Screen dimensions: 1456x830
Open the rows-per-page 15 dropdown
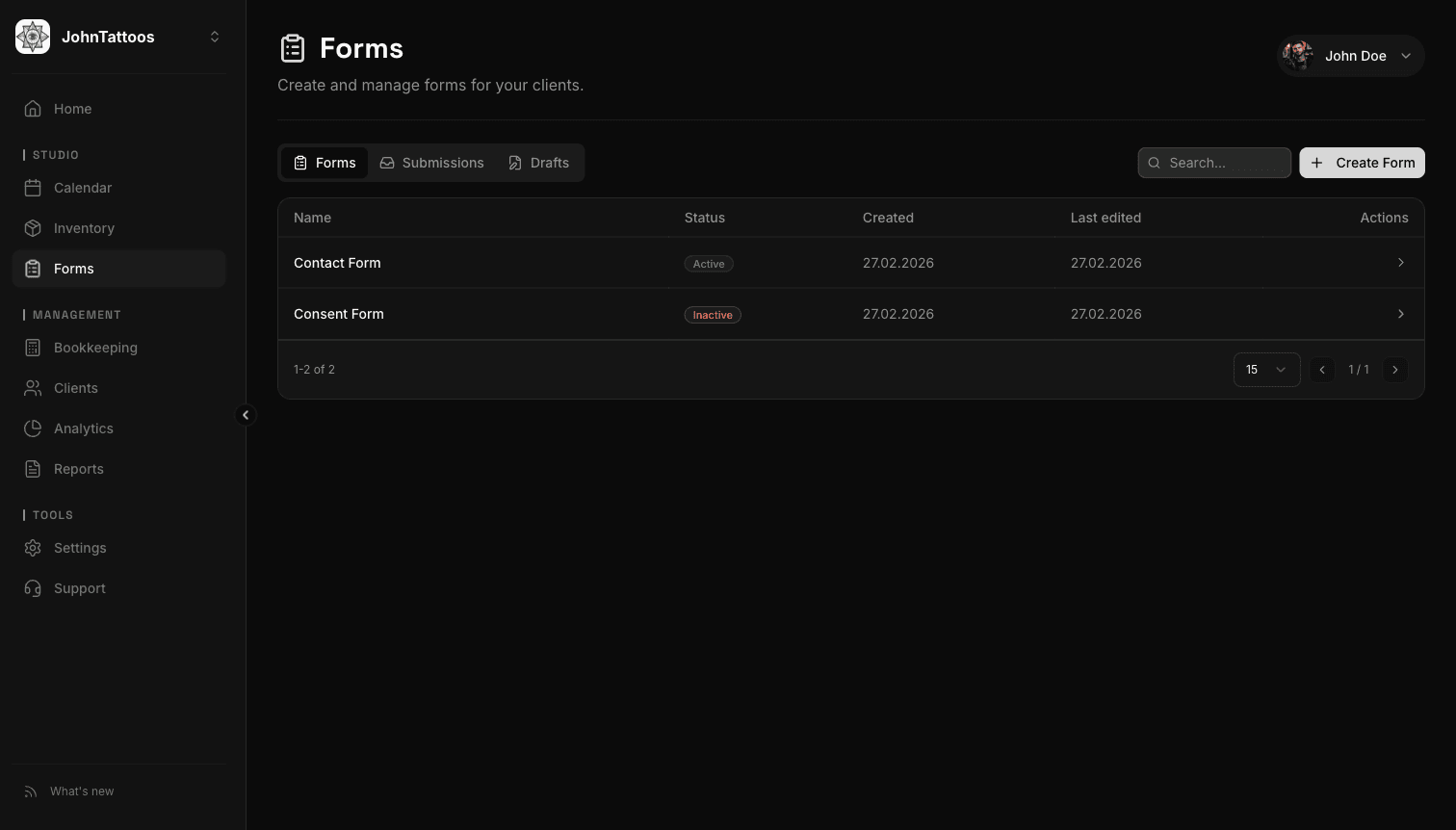pyautogui.click(x=1266, y=370)
